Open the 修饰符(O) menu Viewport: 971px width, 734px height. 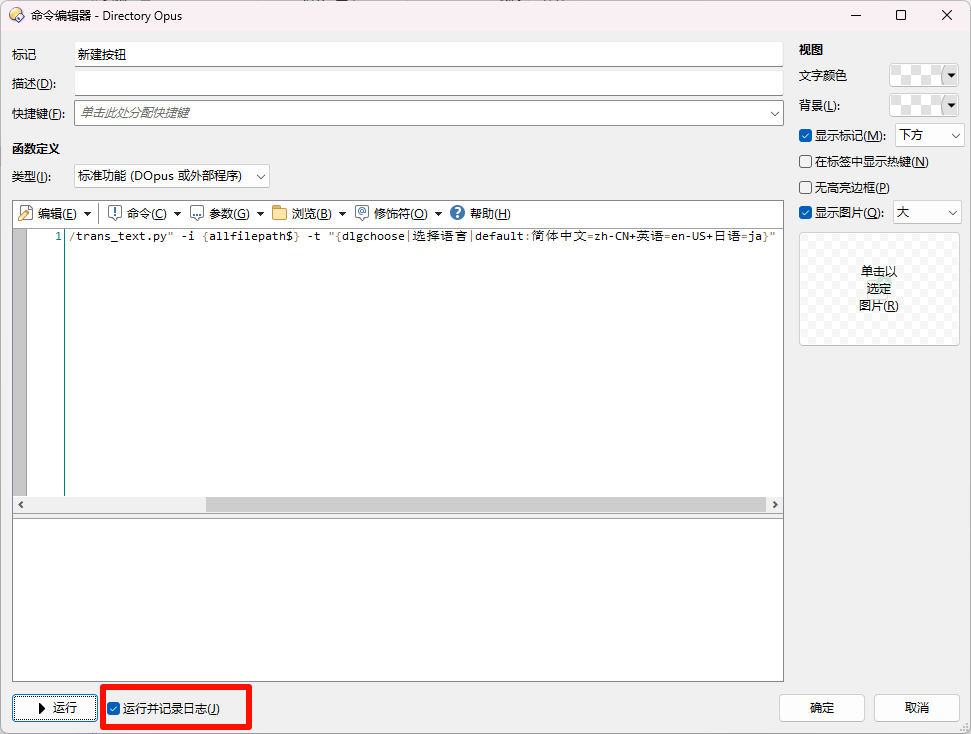[x=401, y=214]
